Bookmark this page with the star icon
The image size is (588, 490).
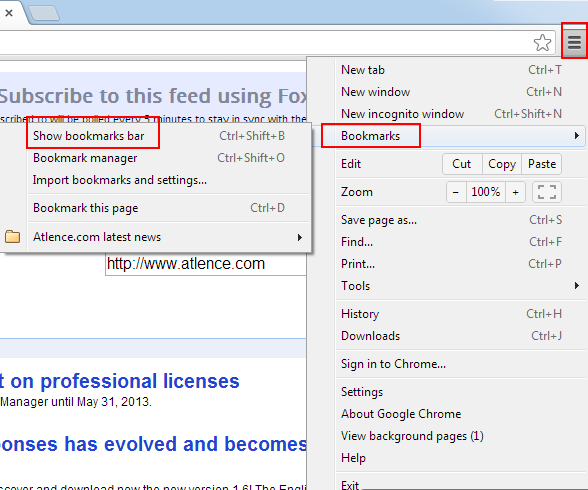542,42
